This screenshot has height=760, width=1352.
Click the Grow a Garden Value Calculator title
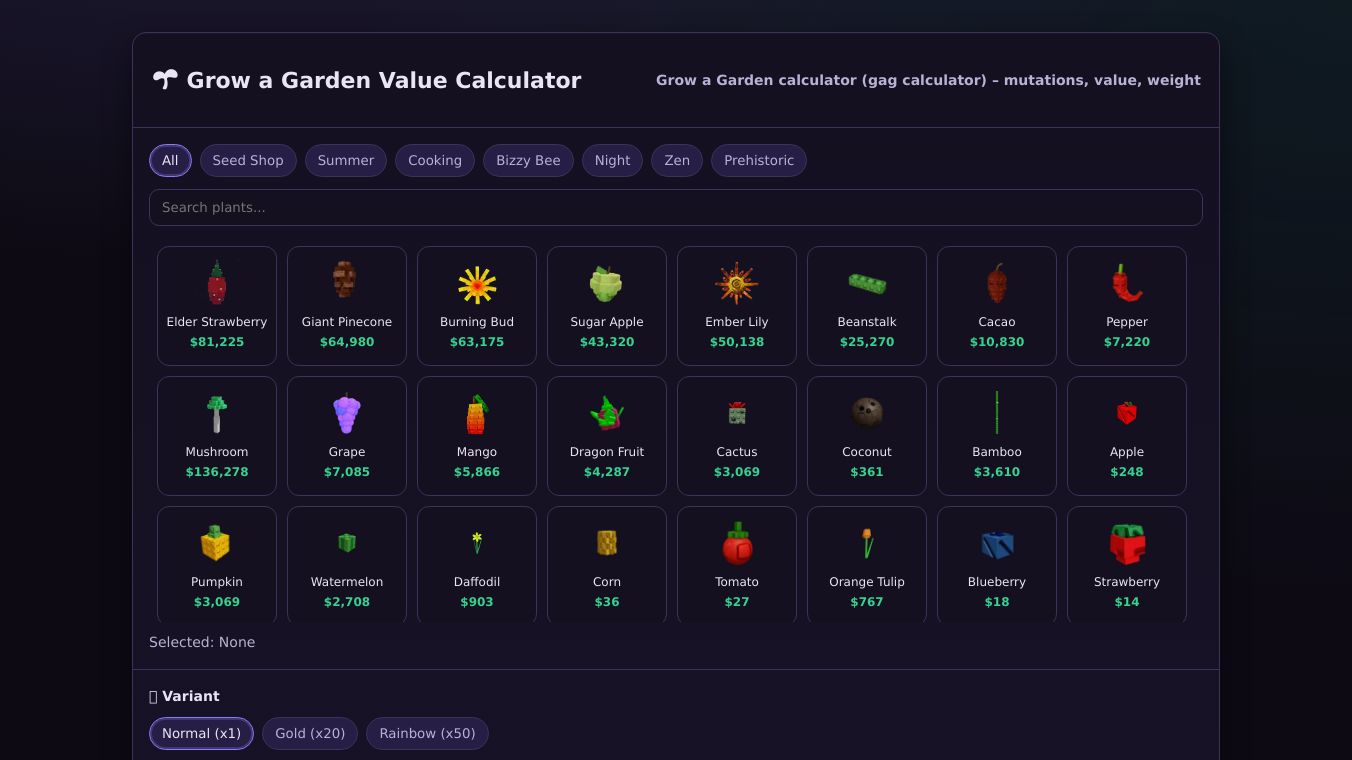pyautogui.click(x=384, y=80)
